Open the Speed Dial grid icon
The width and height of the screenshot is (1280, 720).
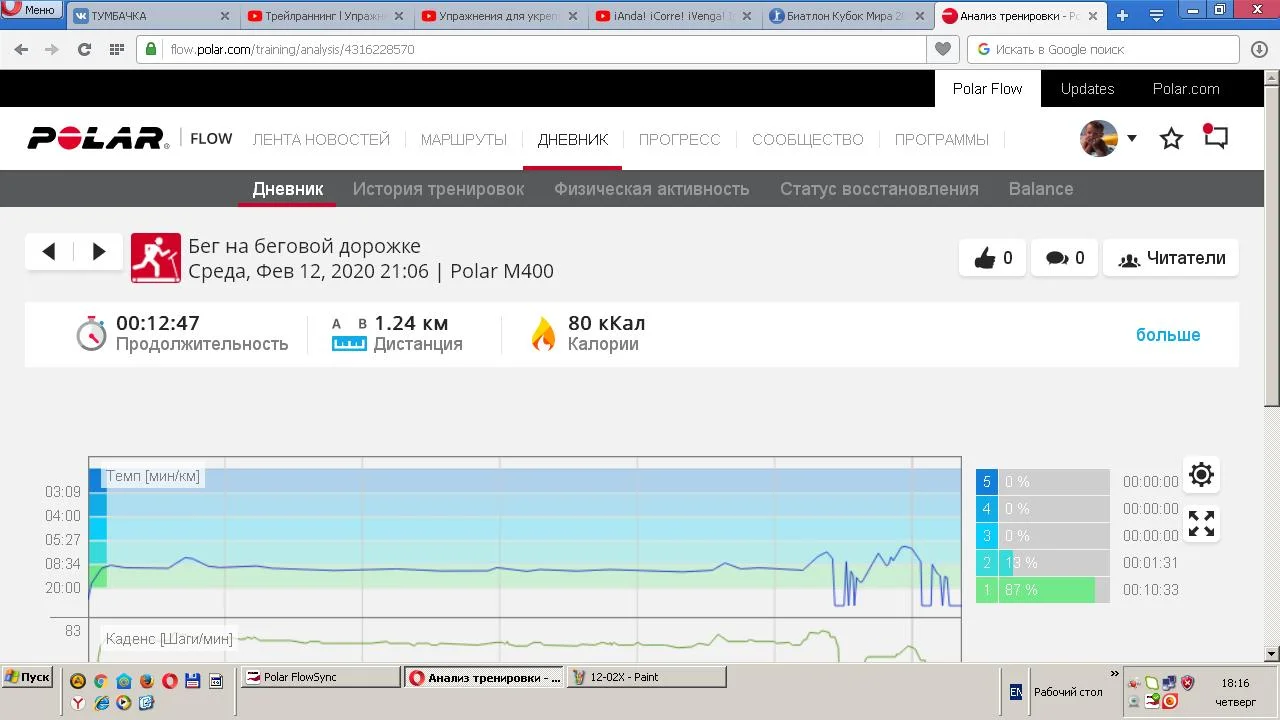(116, 49)
